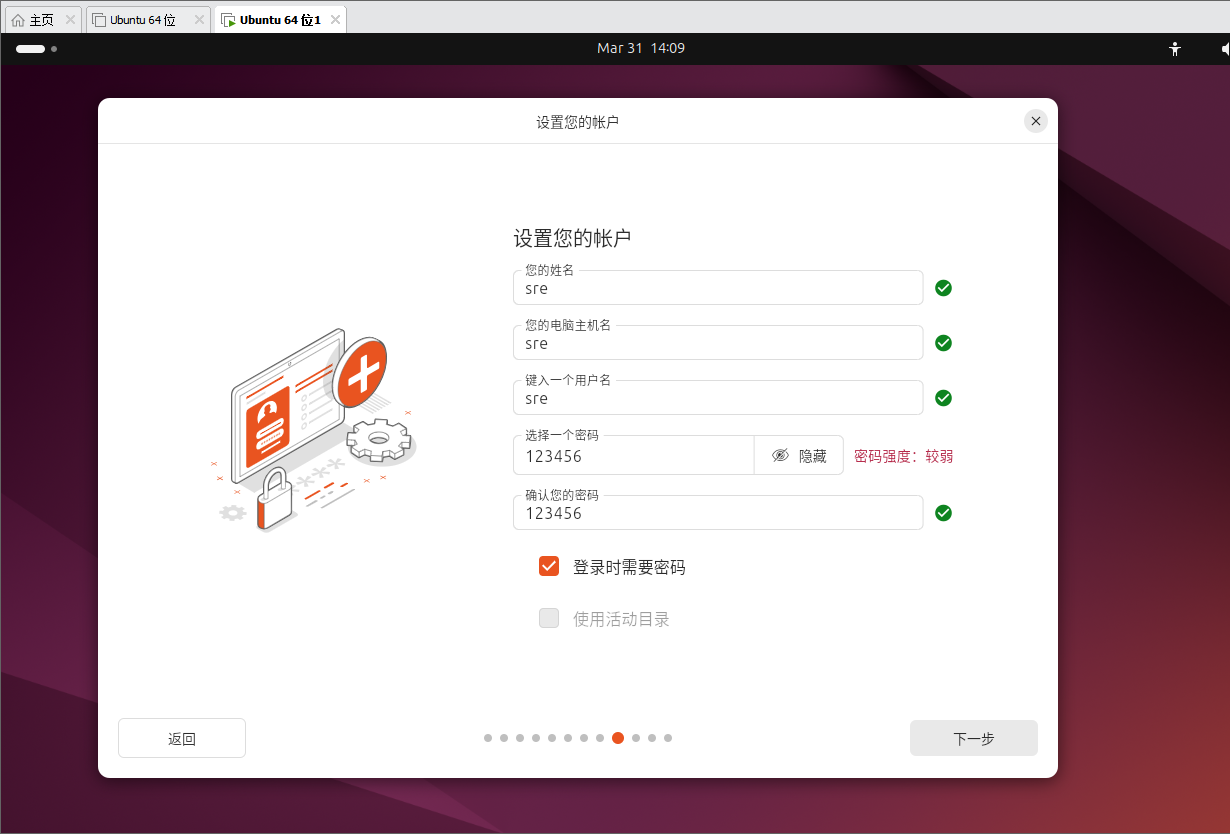Click into the 您的姓名 input field
This screenshot has height=834, width=1230.
718,288
